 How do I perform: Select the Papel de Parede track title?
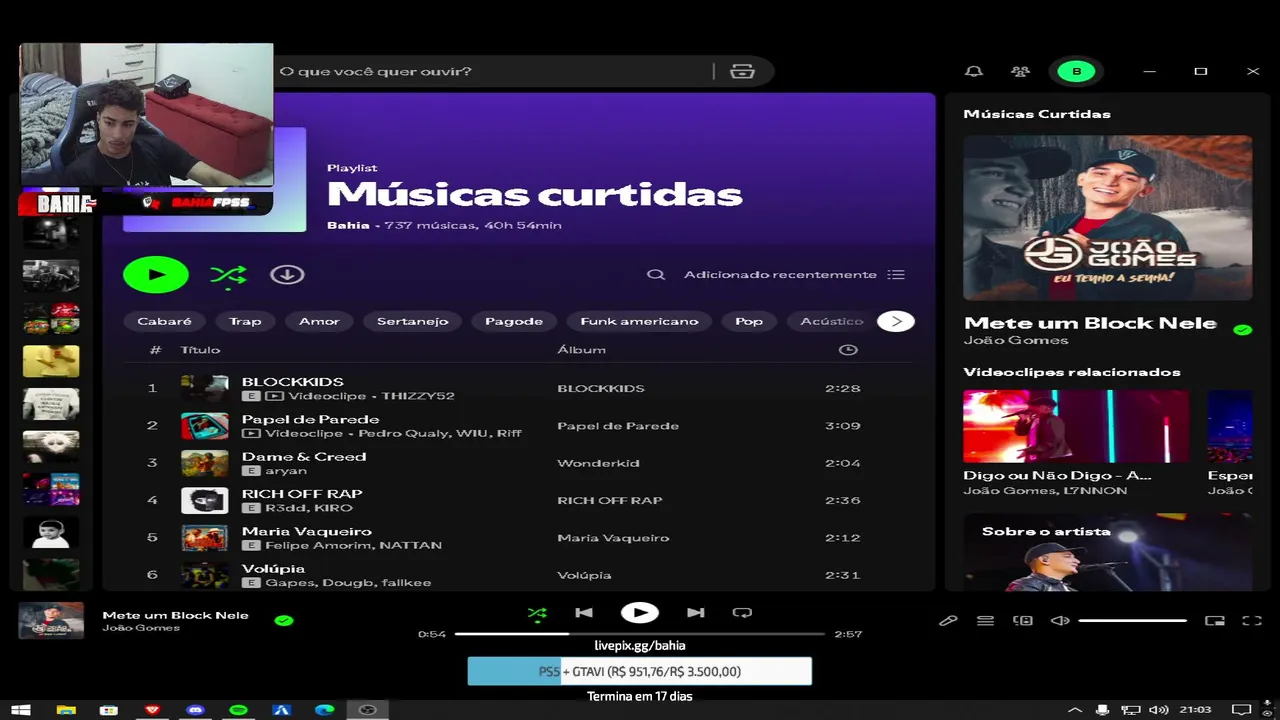tap(310, 419)
